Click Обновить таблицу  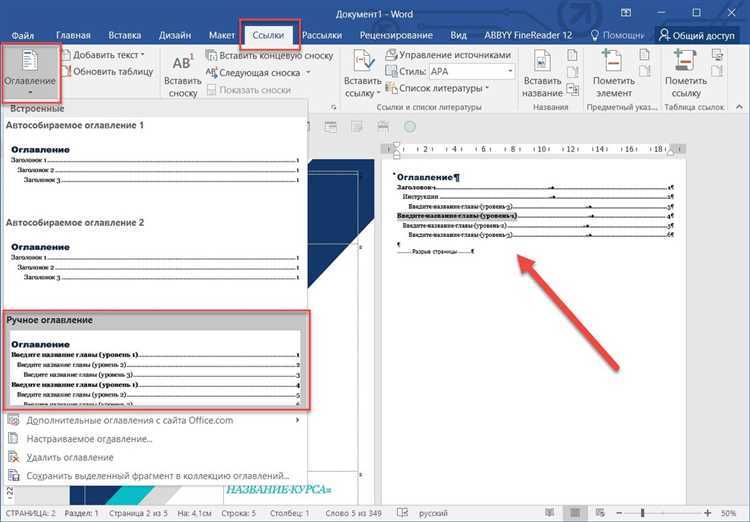coord(108,72)
